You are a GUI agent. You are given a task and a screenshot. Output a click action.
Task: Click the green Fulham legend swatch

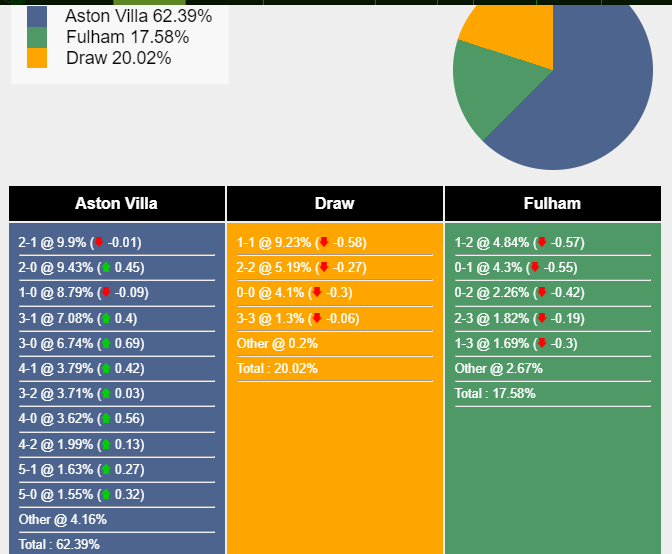(x=37, y=37)
